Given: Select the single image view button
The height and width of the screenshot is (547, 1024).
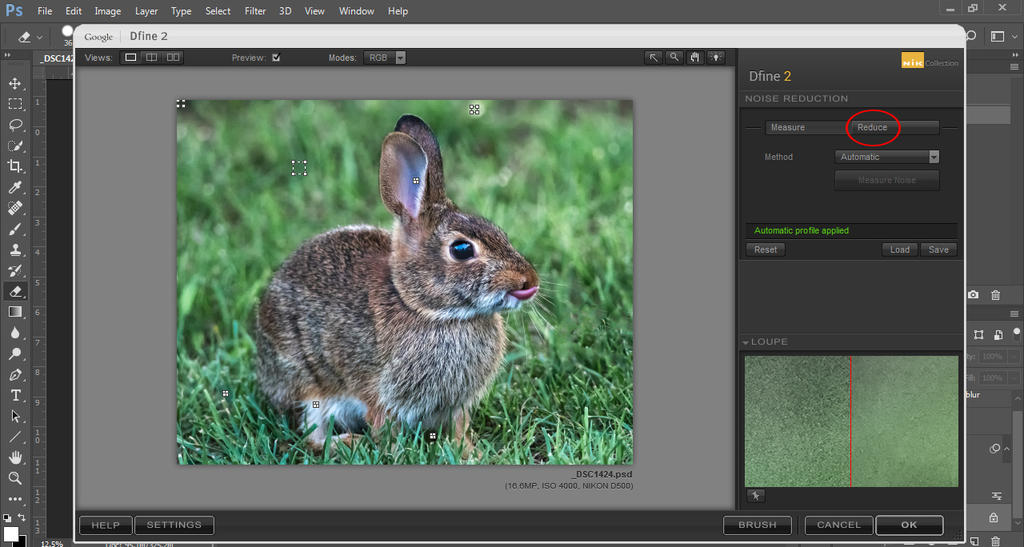Looking at the screenshot, I should click(130, 58).
